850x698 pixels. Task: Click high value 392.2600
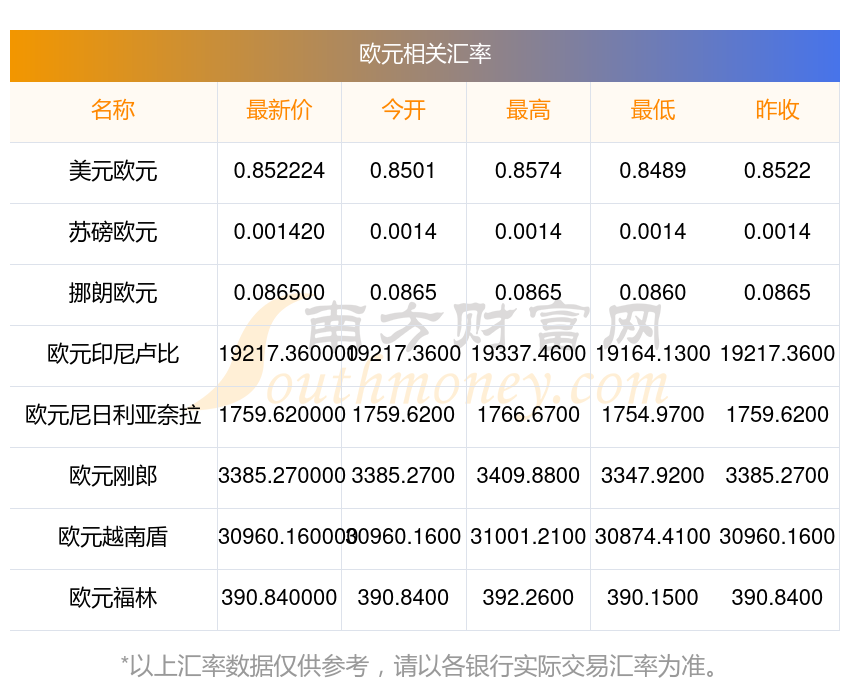tap(528, 598)
